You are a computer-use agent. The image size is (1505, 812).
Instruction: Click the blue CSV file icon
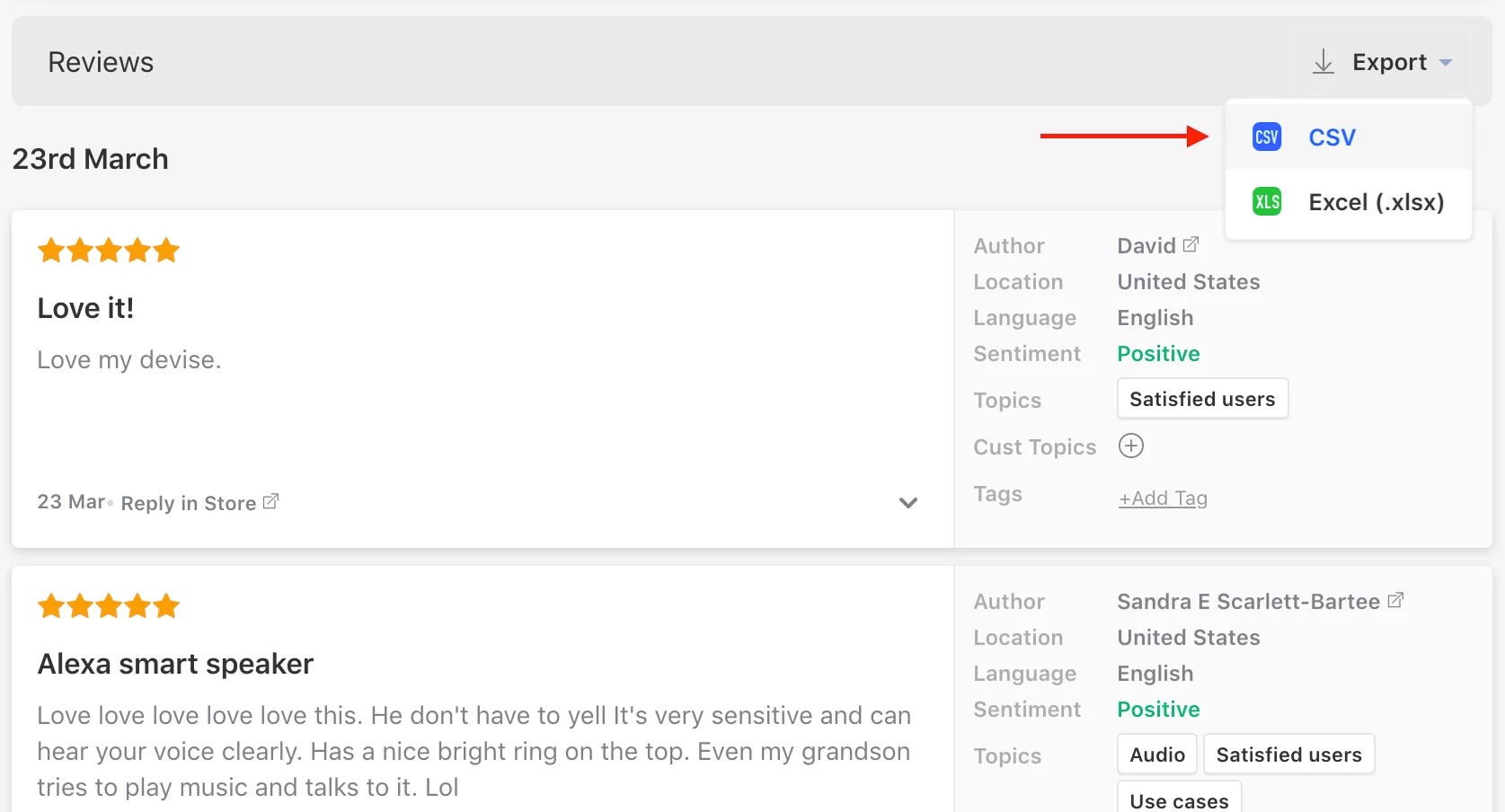(x=1266, y=137)
